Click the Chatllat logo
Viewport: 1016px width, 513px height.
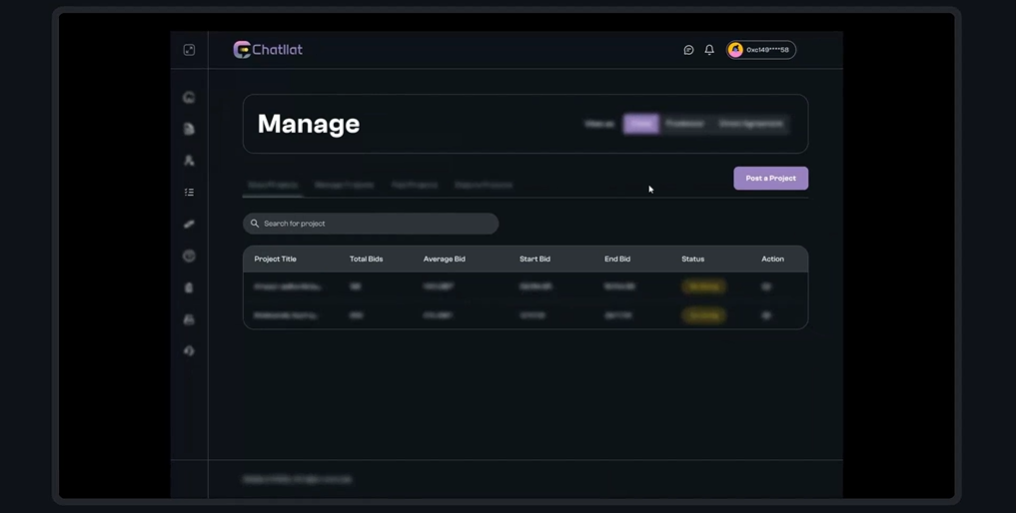[267, 50]
